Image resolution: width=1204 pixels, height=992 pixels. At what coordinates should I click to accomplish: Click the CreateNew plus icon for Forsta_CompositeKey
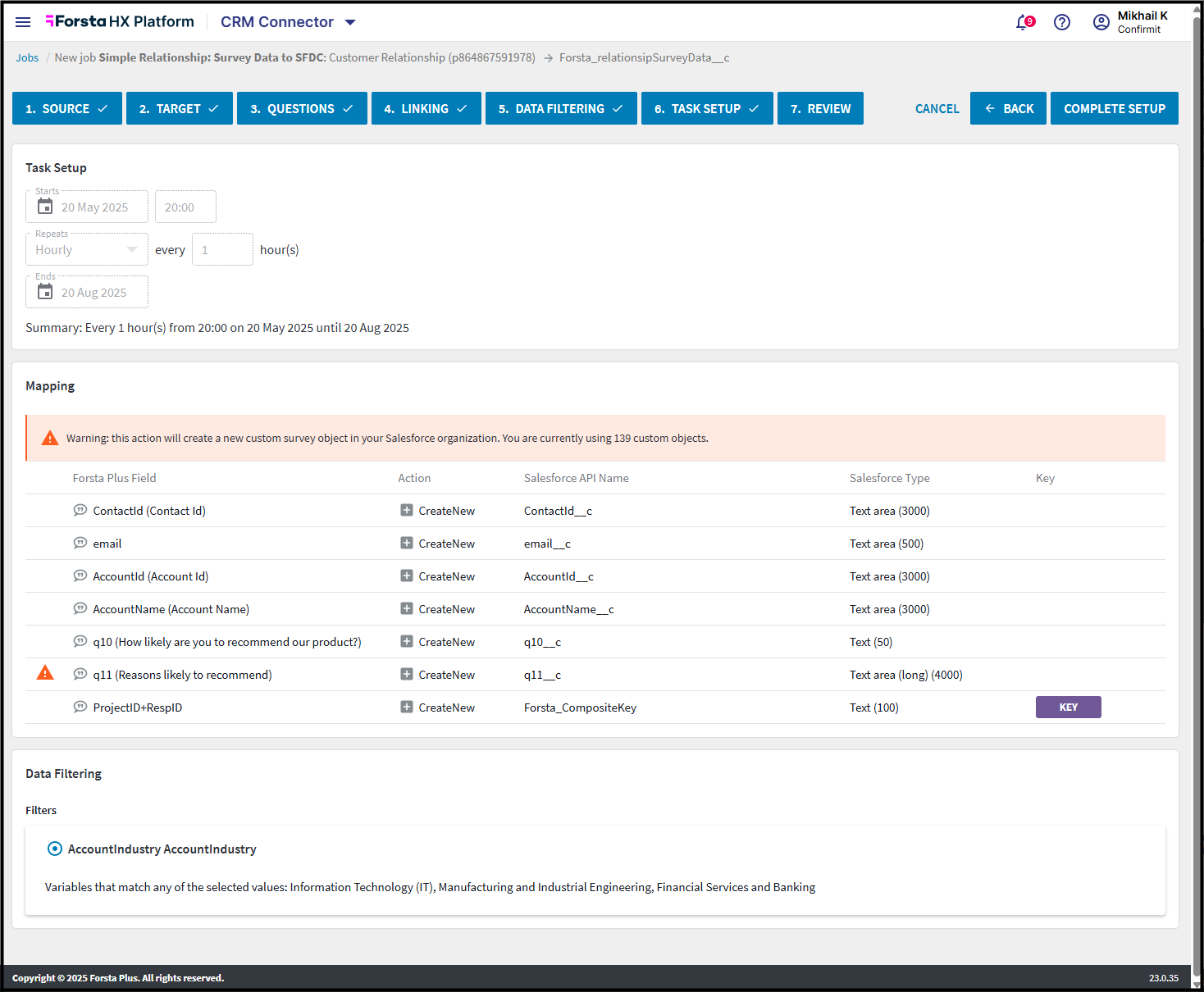[407, 707]
